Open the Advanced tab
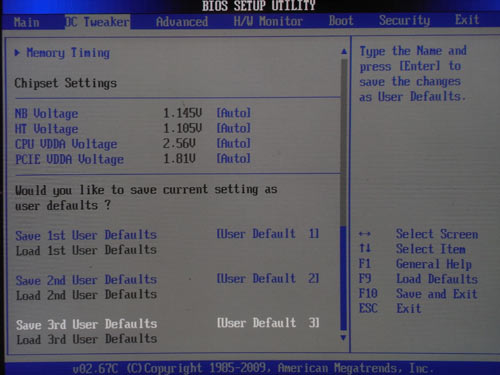This screenshot has height=375, width=500. point(182,22)
